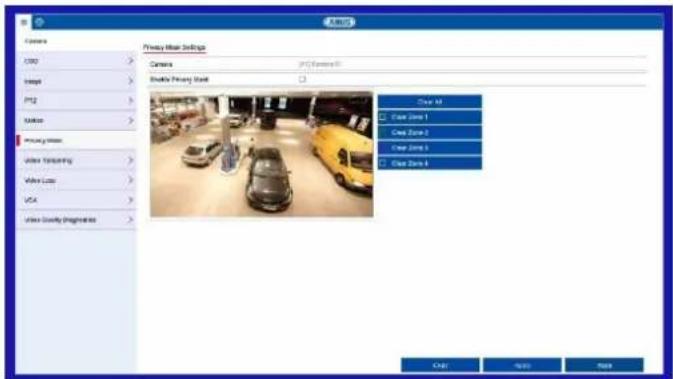Click the round blue icon beside the hamburger menu
Screen dimensions: 673x379
coord(39,21)
